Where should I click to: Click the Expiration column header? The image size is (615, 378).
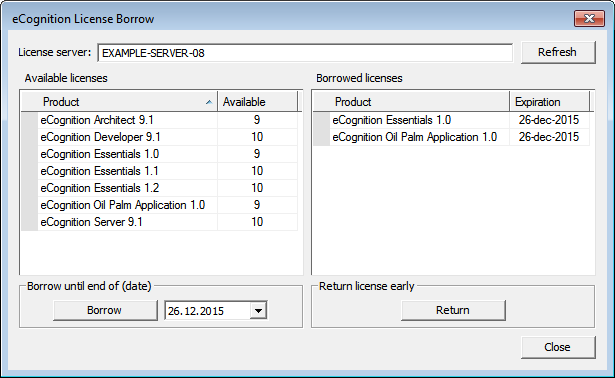(549, 102)
